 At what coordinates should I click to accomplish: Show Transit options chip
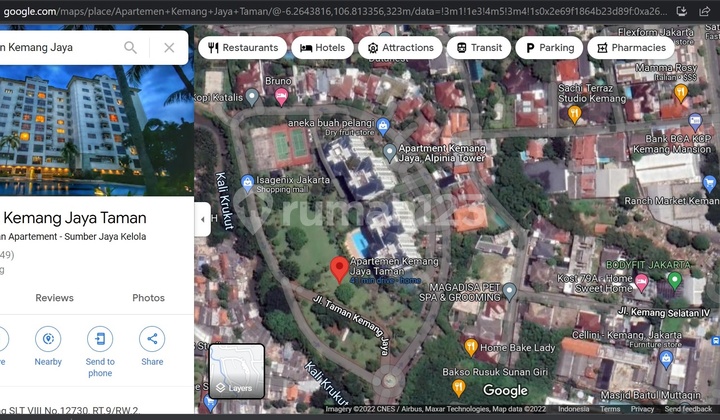click(x=479, y=48)
